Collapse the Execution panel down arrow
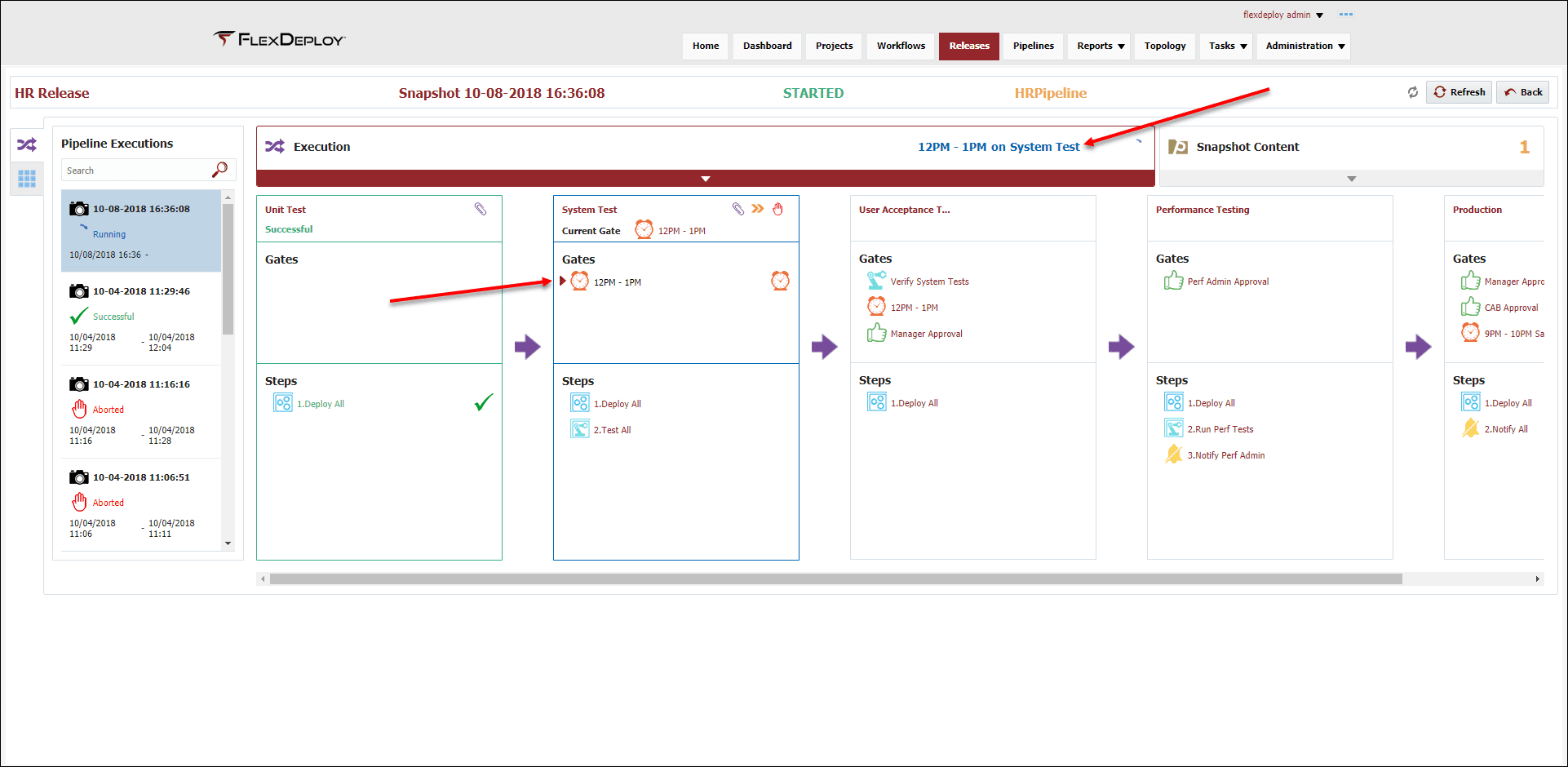Viewport: 1568px width, 767px height. 706,179
